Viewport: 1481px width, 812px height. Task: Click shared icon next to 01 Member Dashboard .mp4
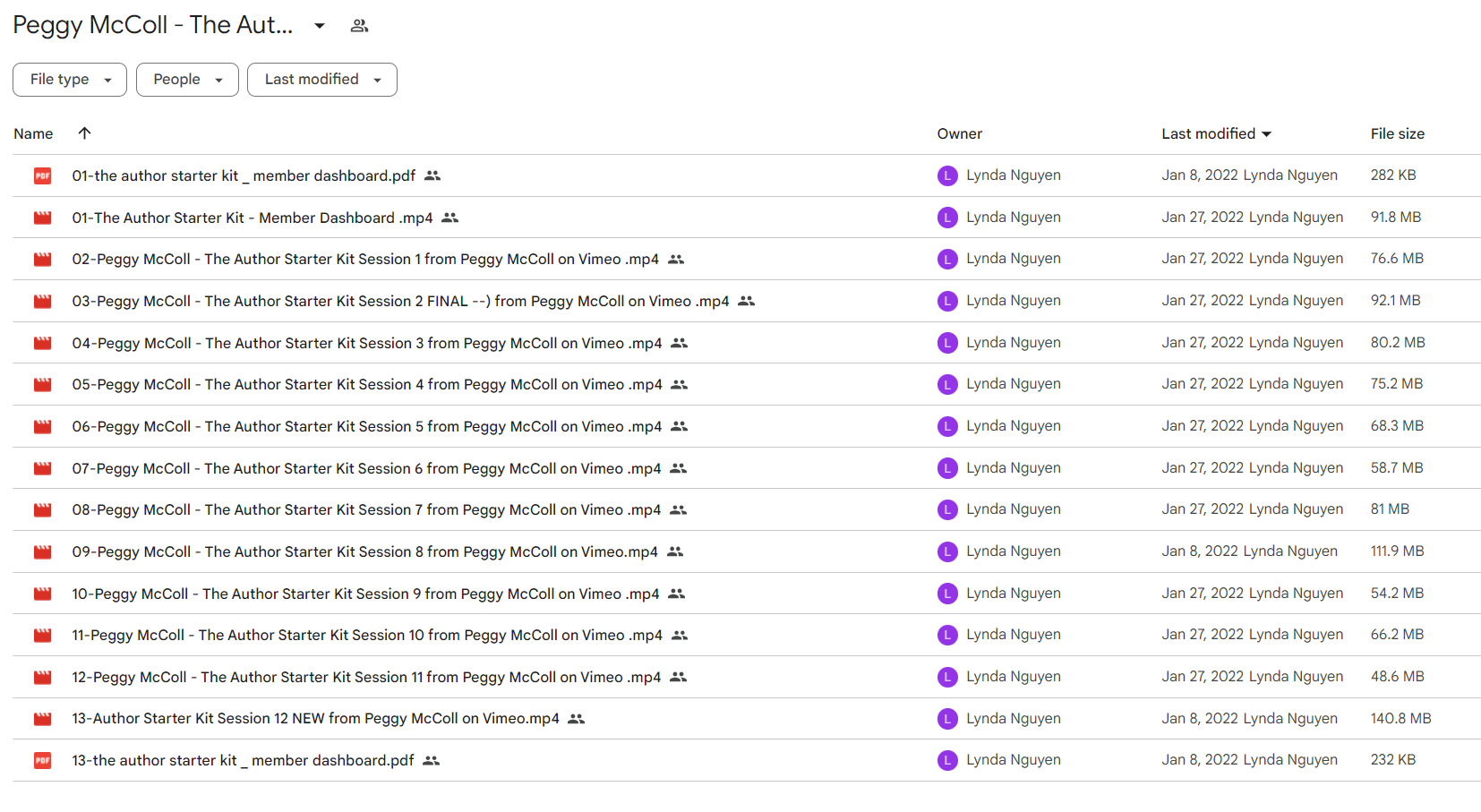click(450, 218)
